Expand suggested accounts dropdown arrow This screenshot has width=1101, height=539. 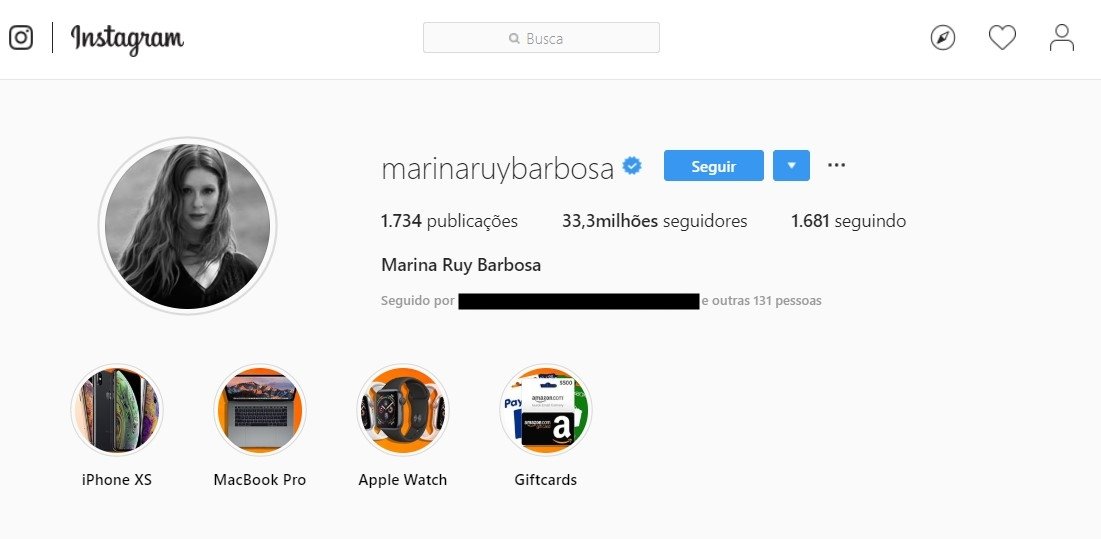tap(791, 166)
